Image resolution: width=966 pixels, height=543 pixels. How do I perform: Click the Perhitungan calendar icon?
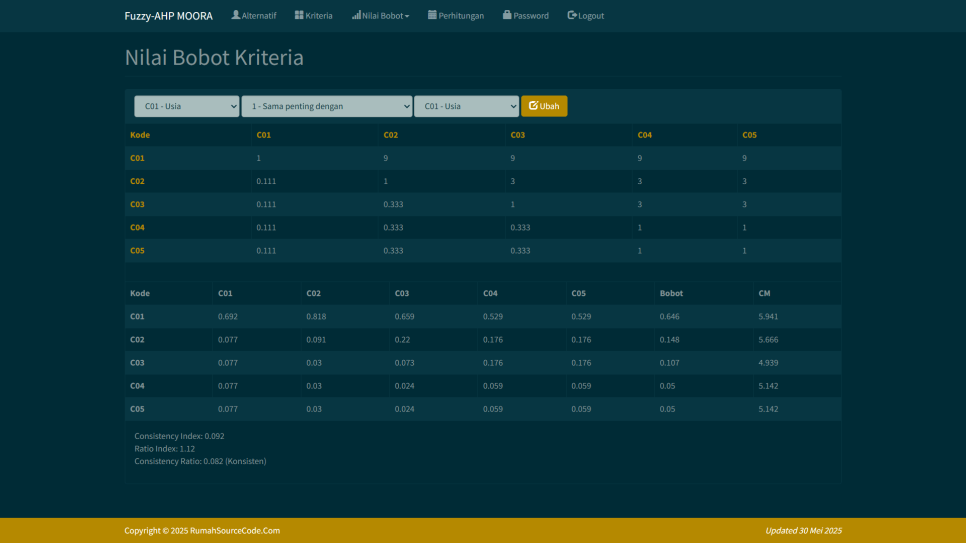point(432,15)
